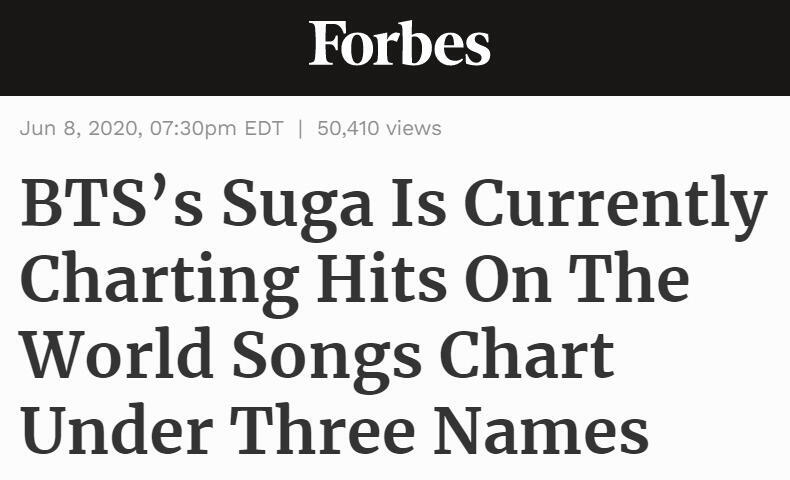Click the word "Names" in headline

[x=541, y=433]
